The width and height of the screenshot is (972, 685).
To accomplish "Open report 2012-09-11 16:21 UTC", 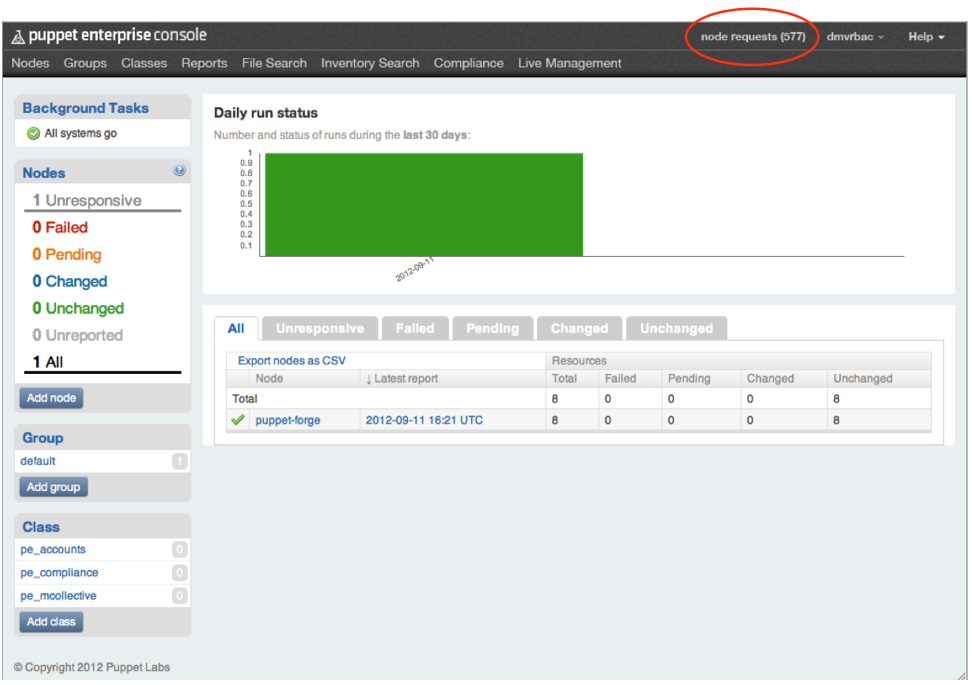I will (x=424, y=420).
